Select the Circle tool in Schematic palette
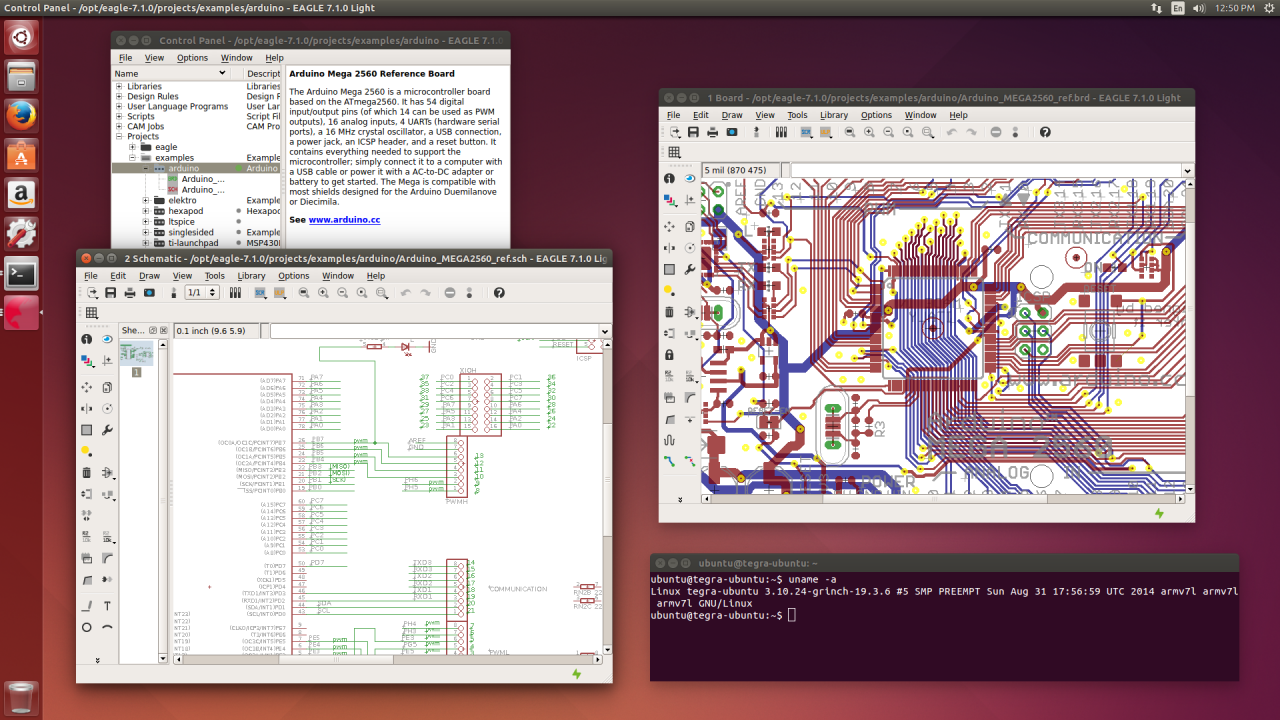 tap(87, 627)
